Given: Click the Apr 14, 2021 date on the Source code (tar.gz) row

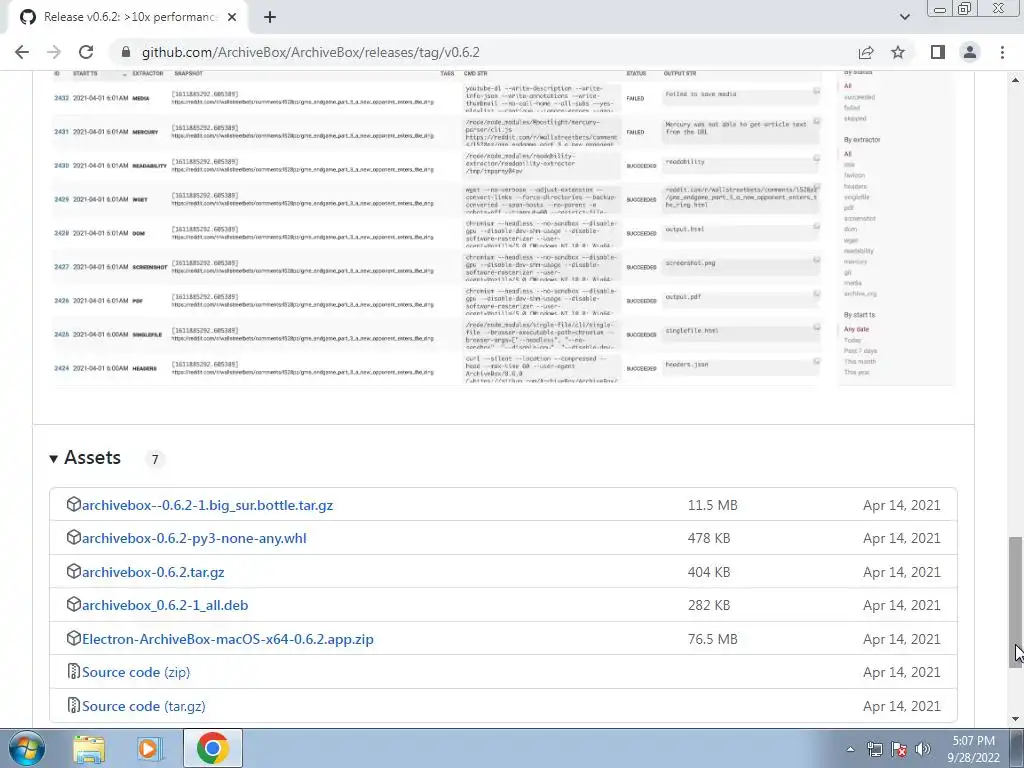Looking at the screenshot, I should [x=902, y=706].
